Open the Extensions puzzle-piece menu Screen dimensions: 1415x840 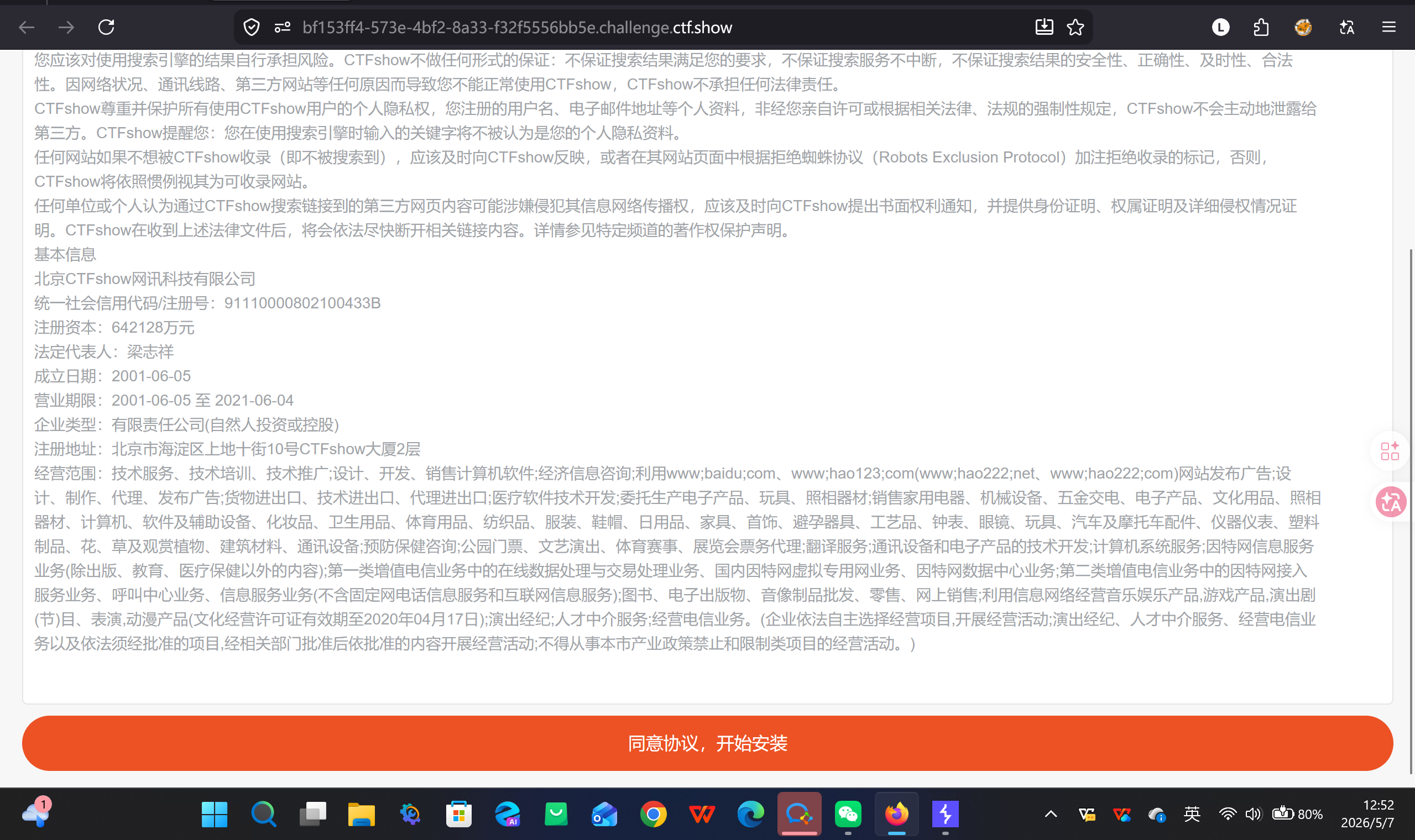click(x=1261, y=27)
